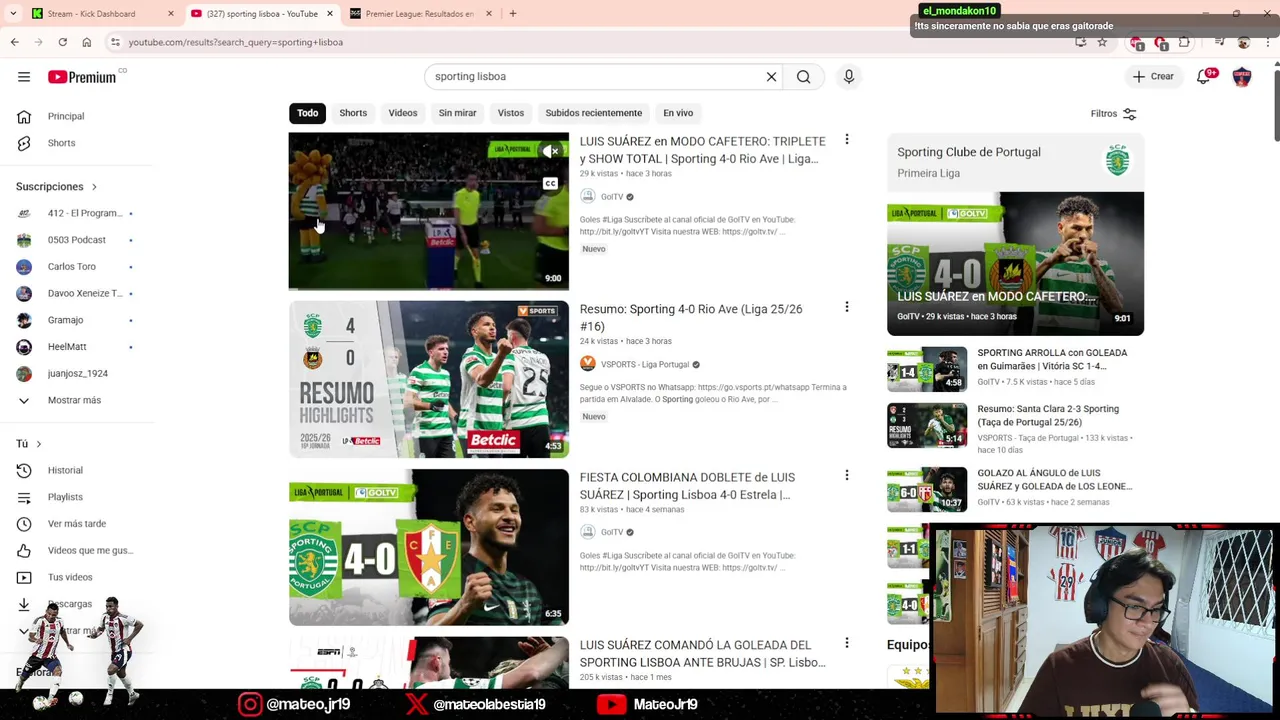Bookmark this page star icon

click(1102, 42)
